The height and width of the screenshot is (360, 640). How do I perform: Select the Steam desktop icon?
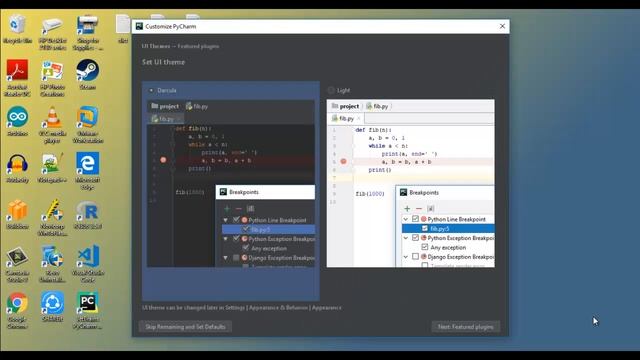point(87,75)
